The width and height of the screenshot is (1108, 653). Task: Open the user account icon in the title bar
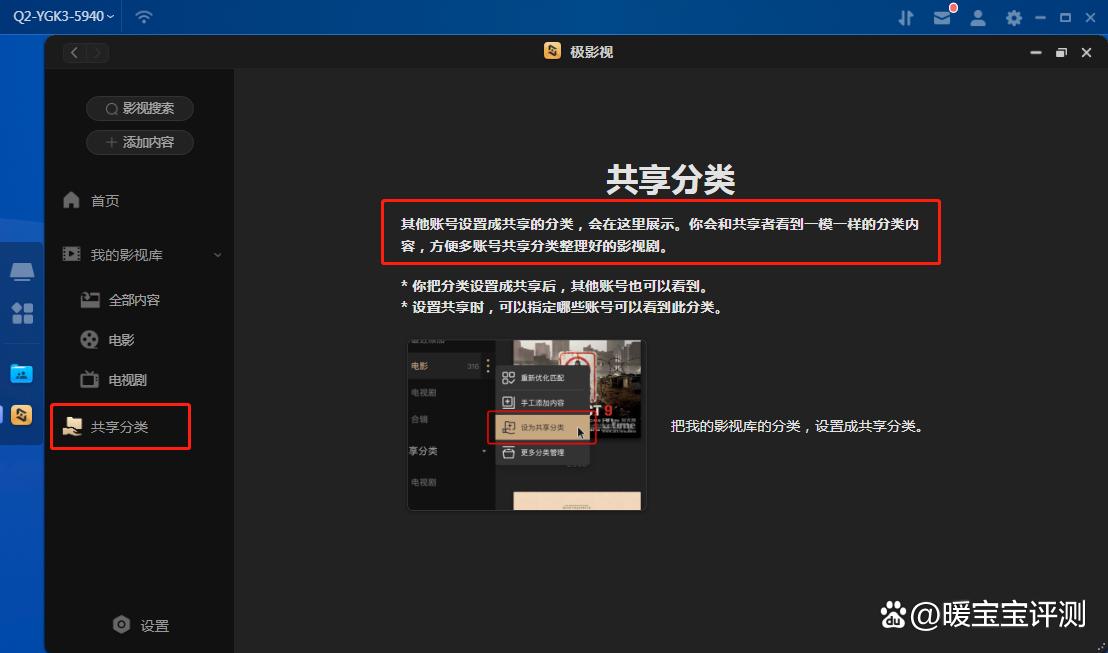point(978,17)
